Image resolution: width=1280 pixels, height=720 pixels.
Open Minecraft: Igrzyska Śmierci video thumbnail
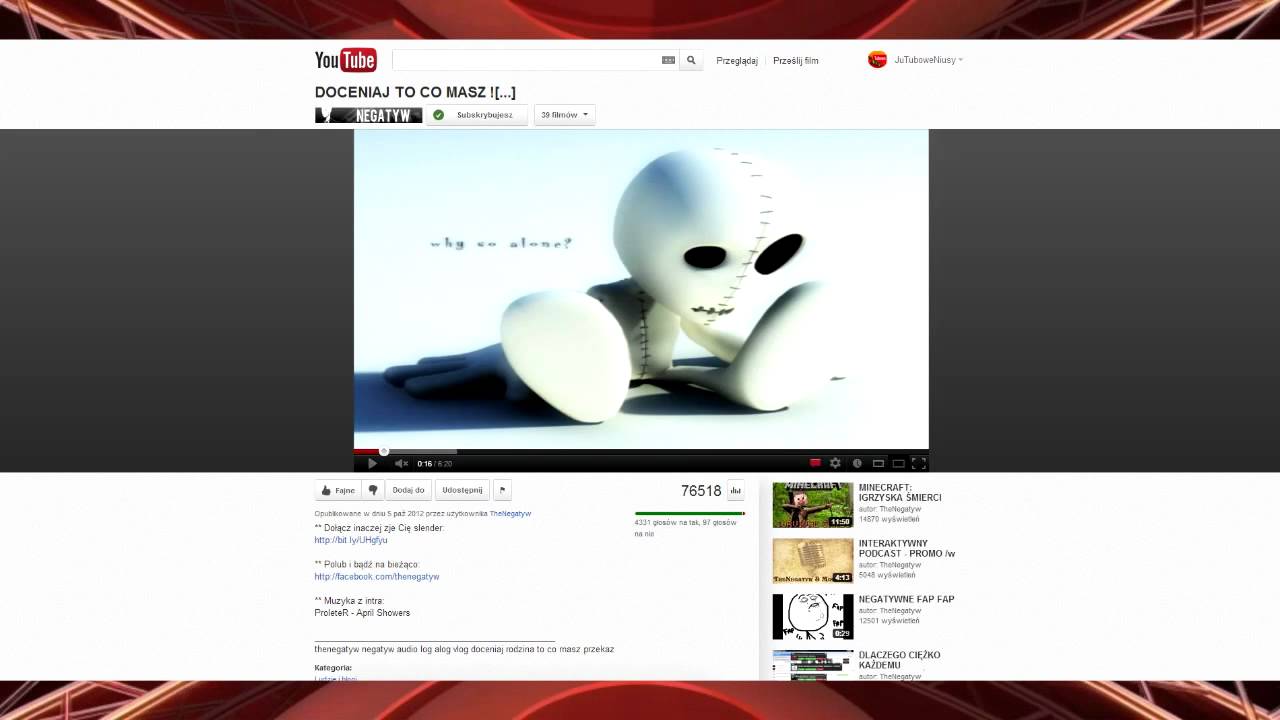click(x=813, y=505)
